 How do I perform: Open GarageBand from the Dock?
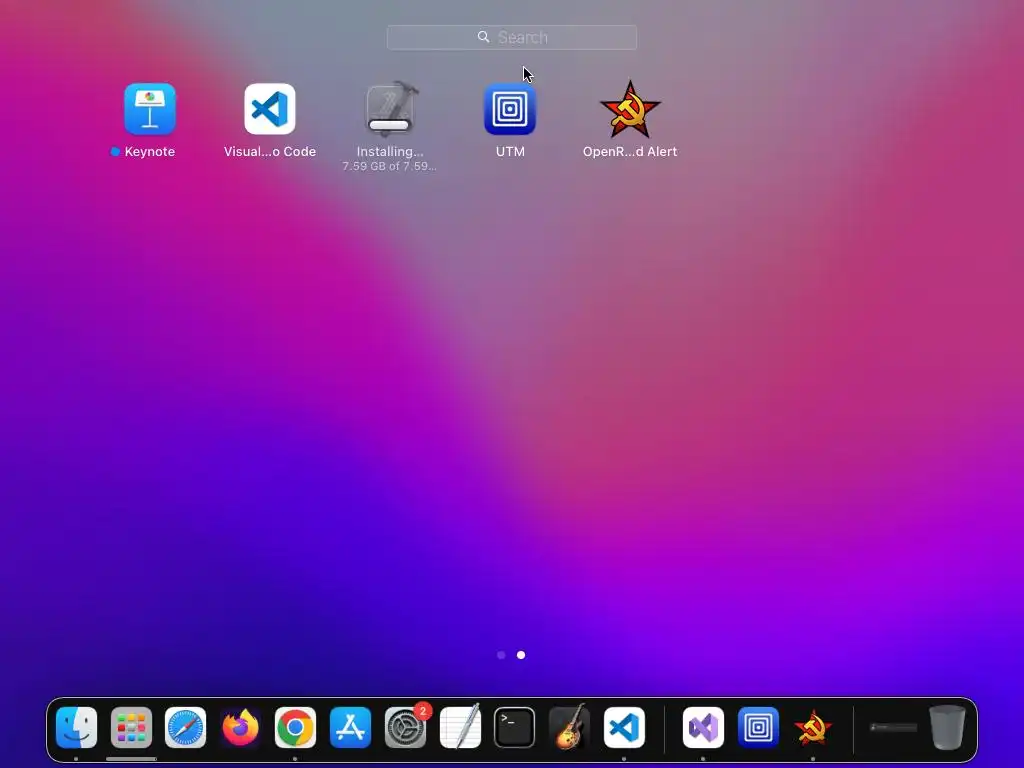click(x=569, y=727)
